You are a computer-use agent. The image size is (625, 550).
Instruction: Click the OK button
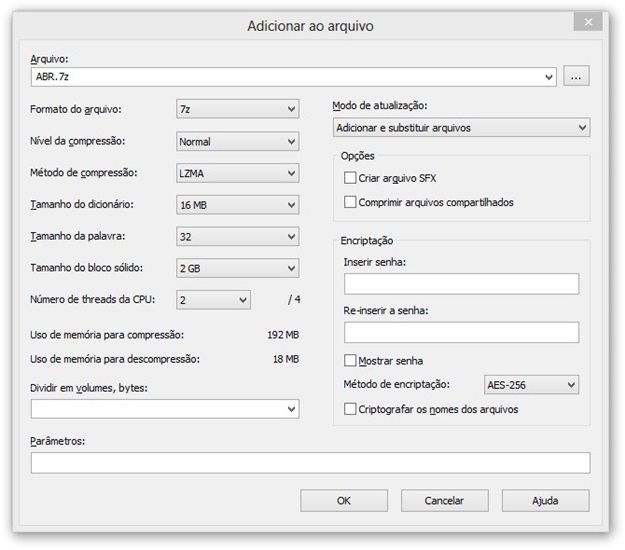(x=344, y=501)
